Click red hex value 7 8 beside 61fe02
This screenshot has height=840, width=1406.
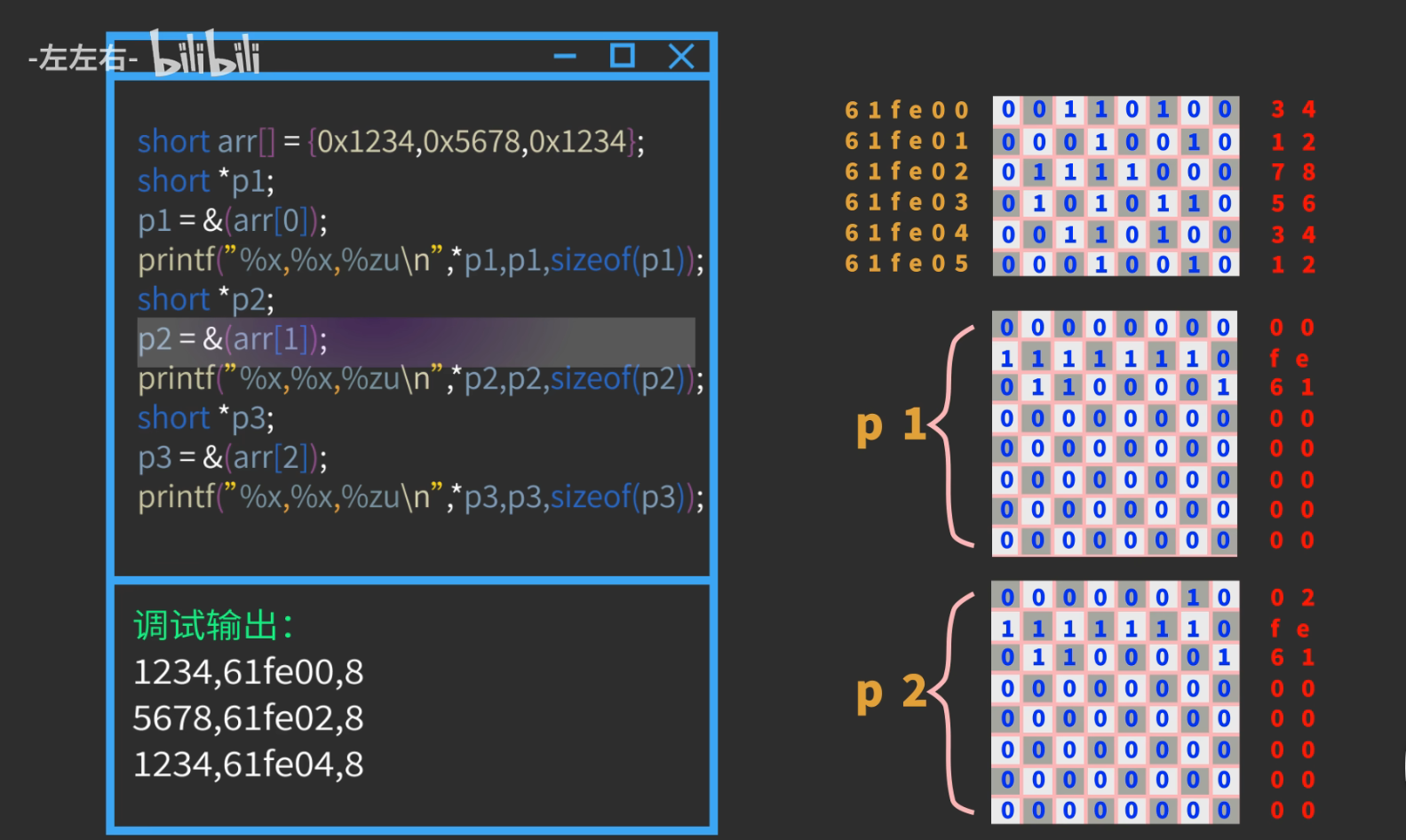point(1293,172)
